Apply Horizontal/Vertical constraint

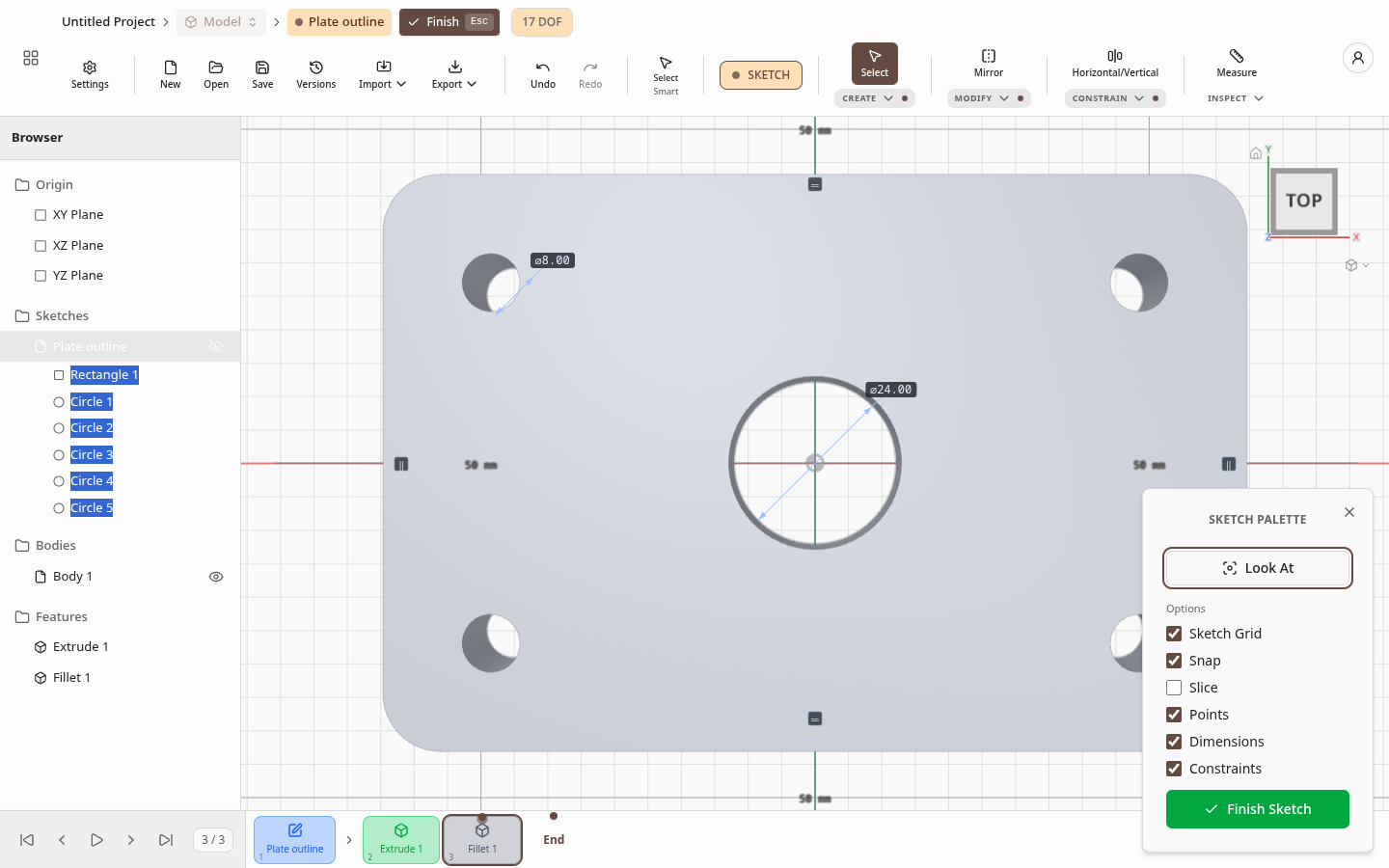[1115, 64]
